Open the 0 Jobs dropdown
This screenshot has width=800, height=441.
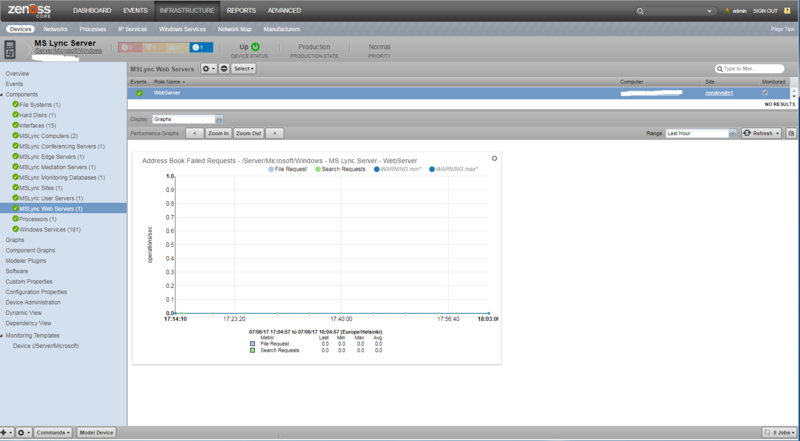pos(779,432)
